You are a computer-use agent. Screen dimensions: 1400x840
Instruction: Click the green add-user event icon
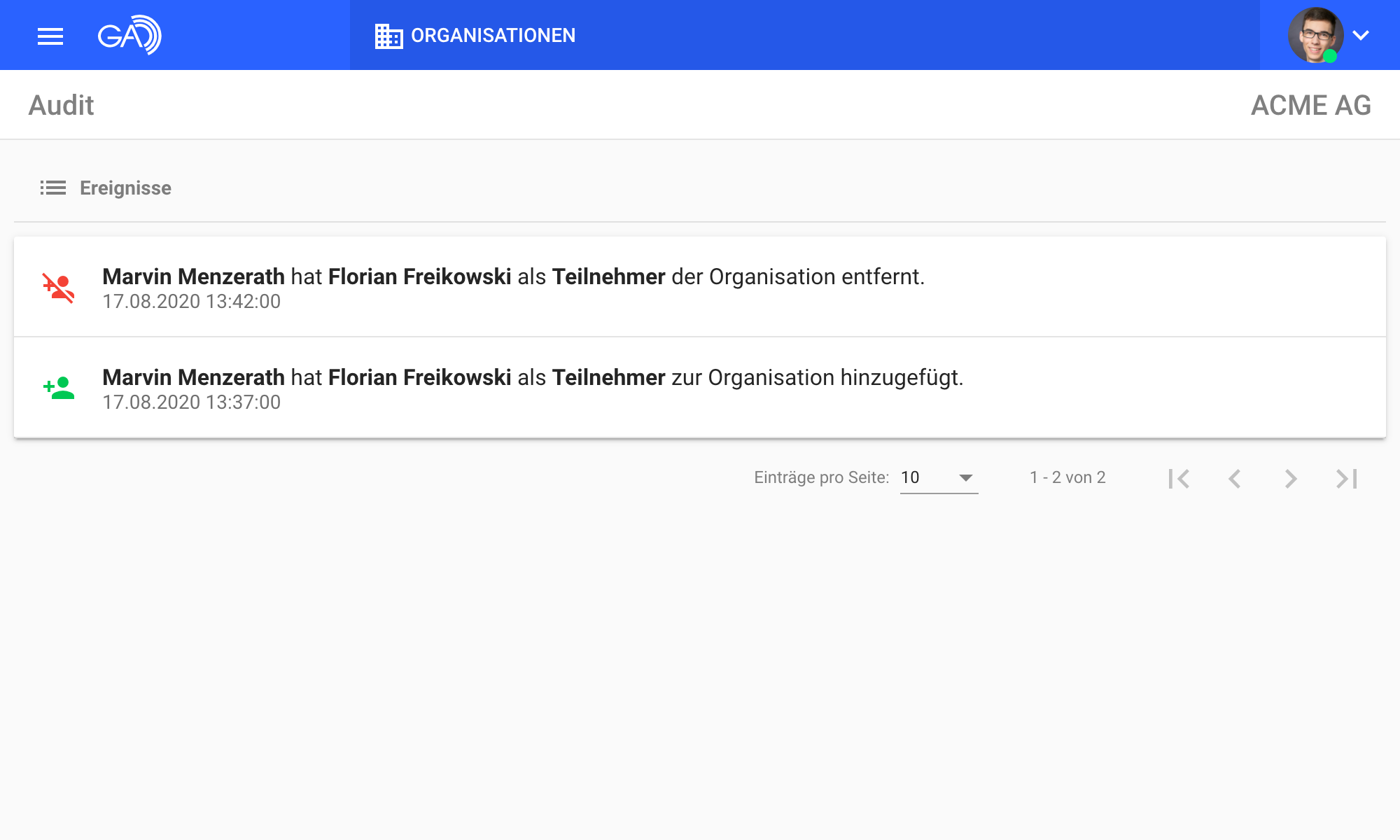pyautogui.click(x=59, y=388)
